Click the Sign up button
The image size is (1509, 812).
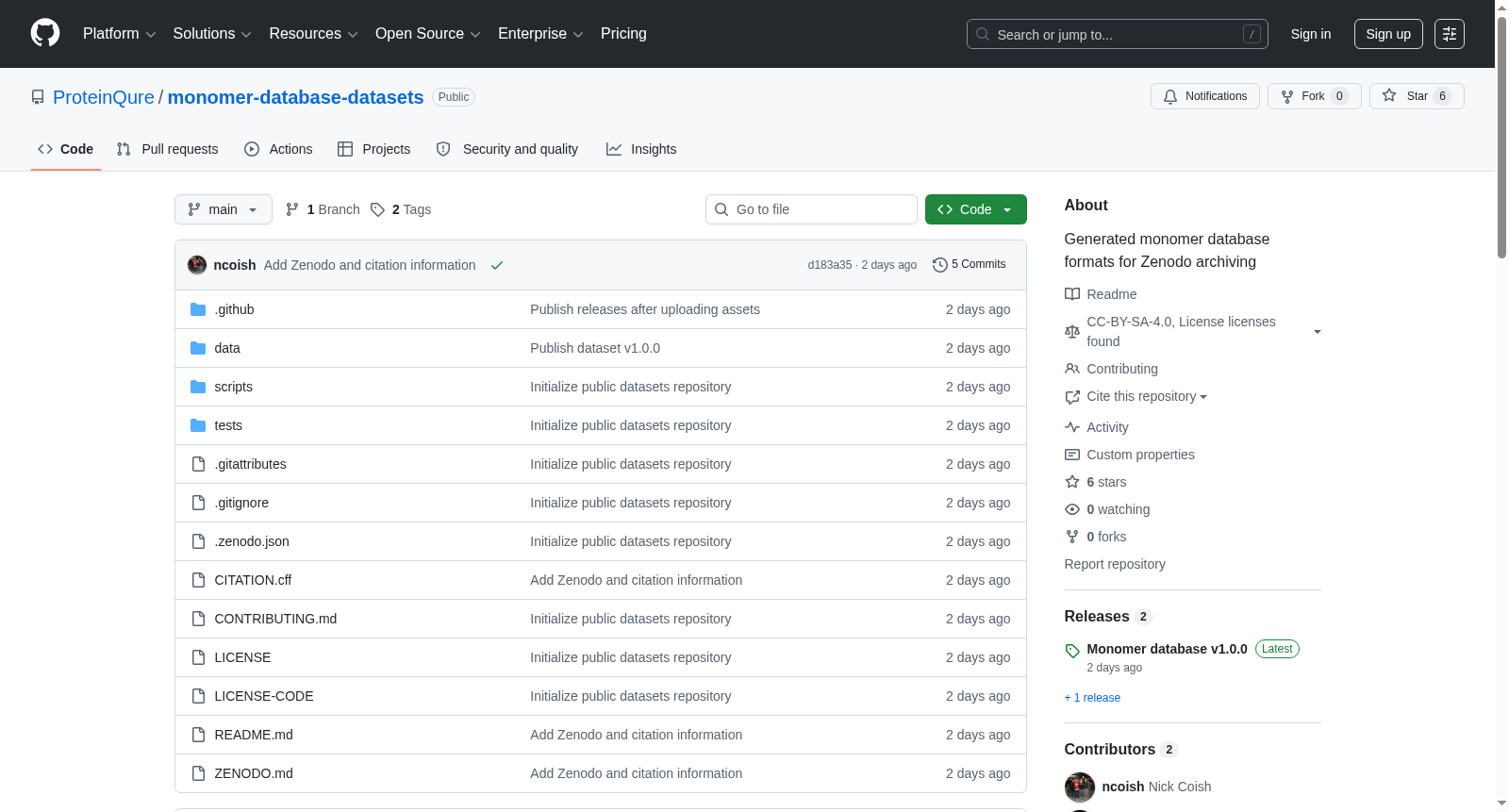tap(1388, 34)
